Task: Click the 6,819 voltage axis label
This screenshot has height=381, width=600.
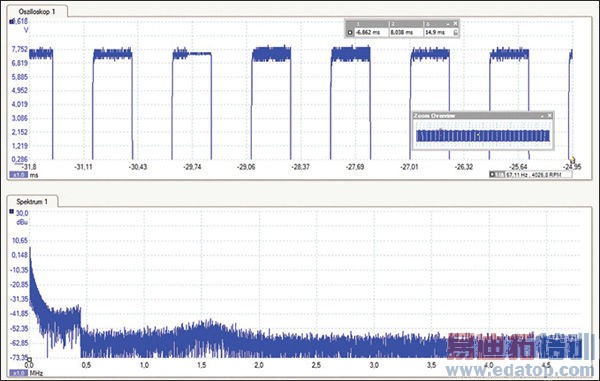Action: (x=20, y=63)
